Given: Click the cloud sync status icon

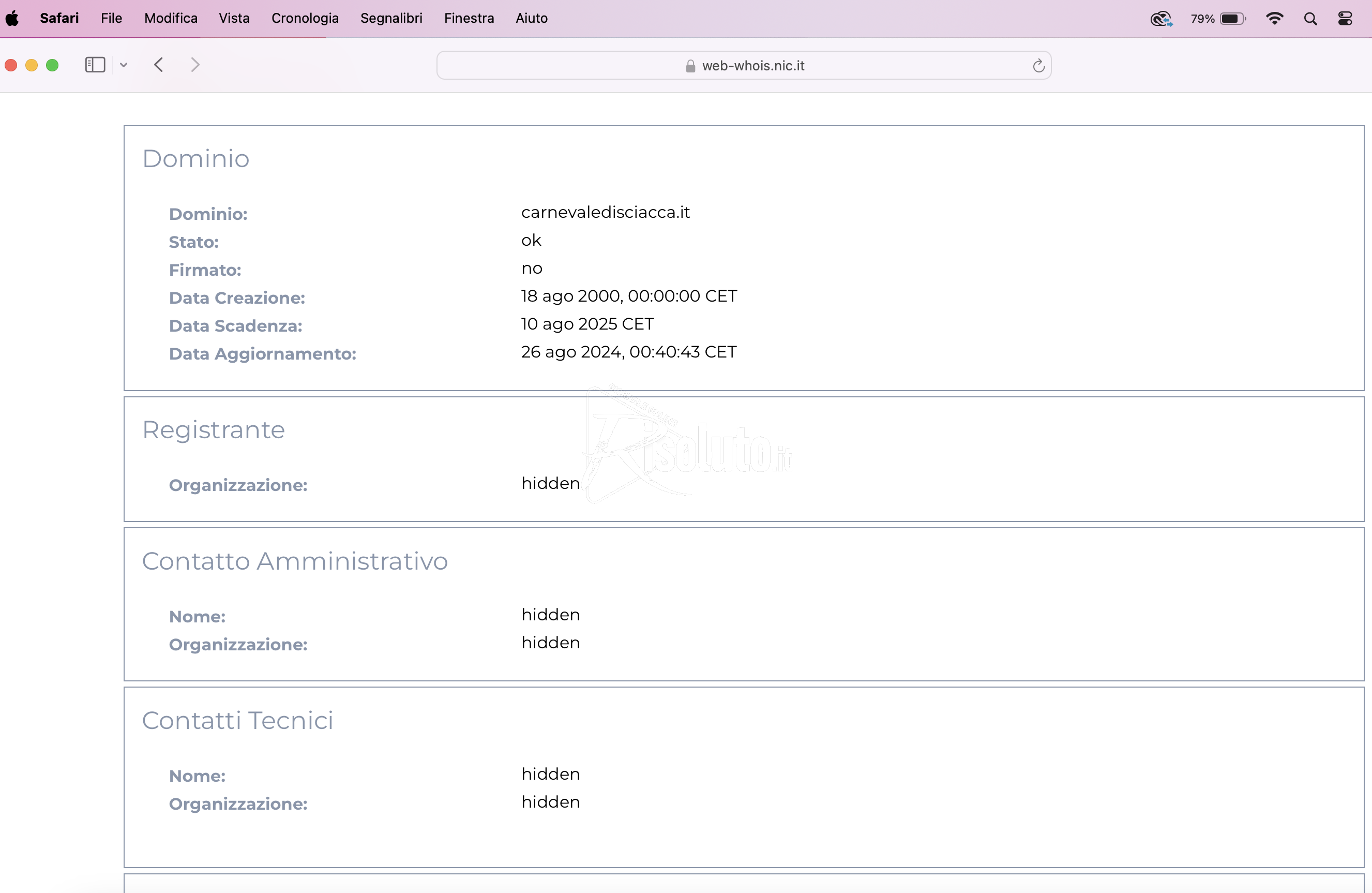Looking at the screenshot, I should pyautogui.click(x=1161, y=19).
